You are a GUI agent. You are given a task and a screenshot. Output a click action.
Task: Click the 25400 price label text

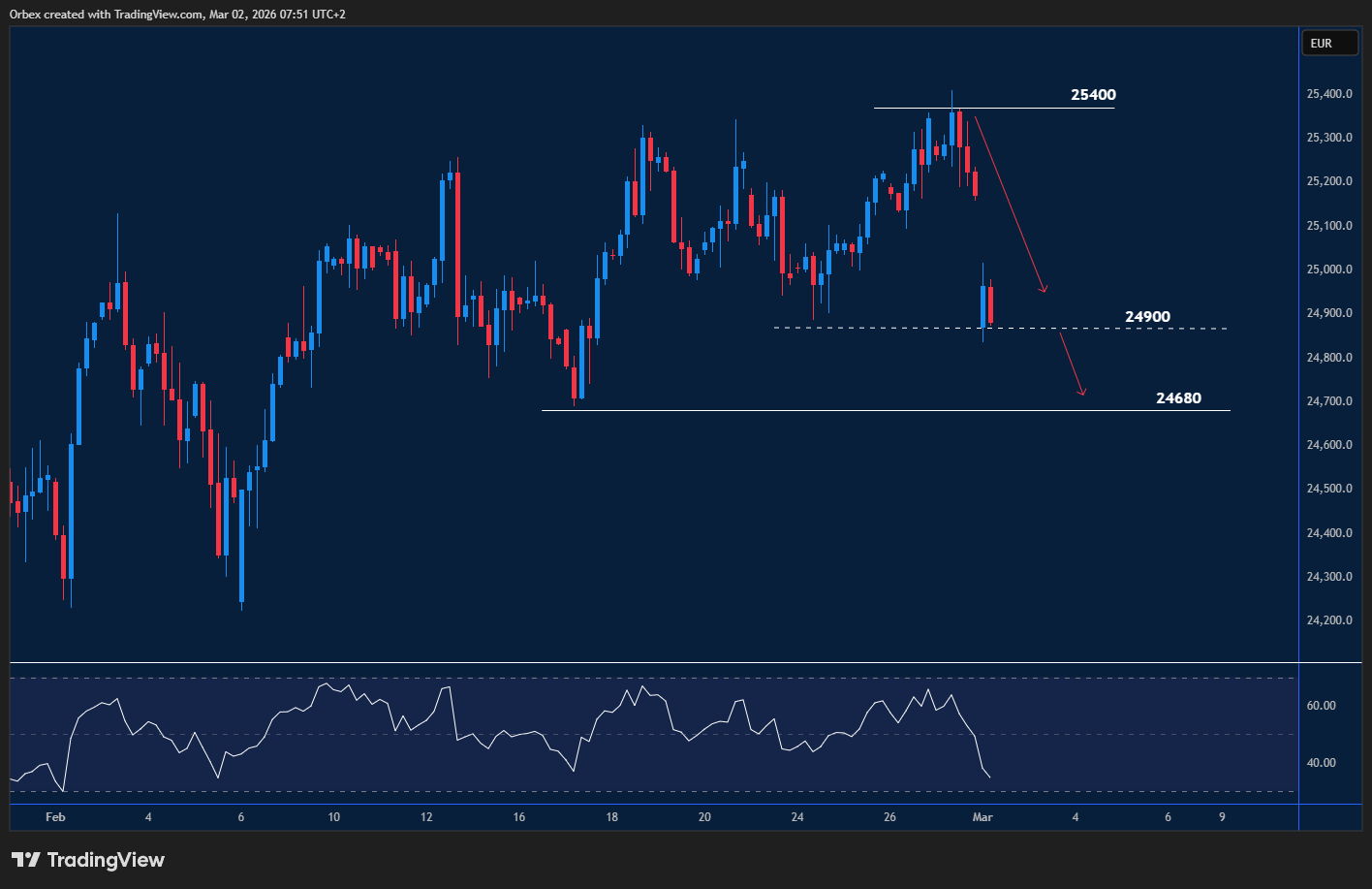[1092, 95]
